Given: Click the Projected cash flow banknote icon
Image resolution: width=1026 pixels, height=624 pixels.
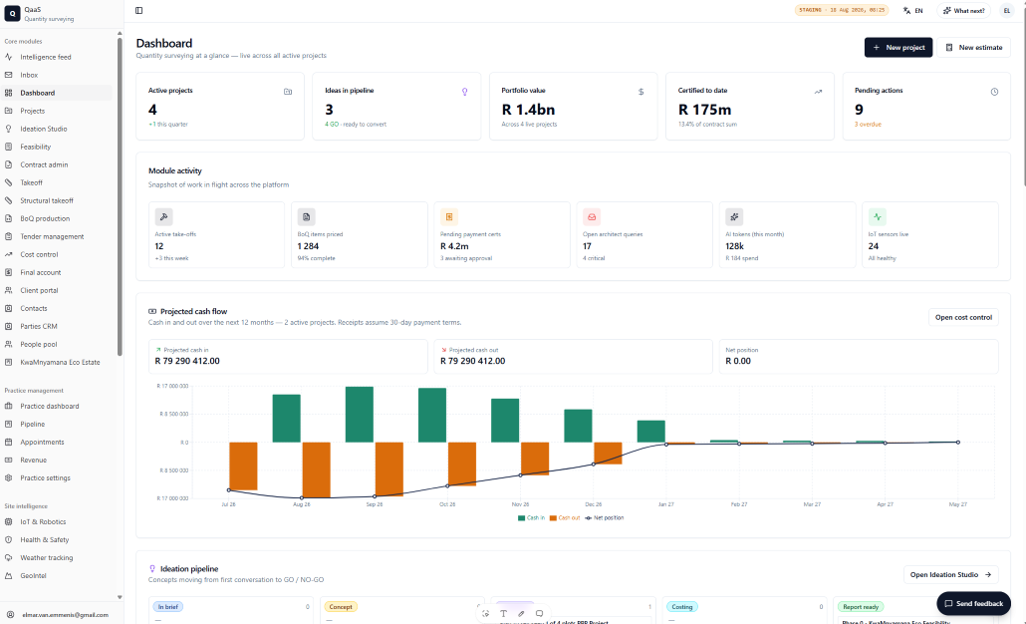Looking at the screenshot, I should pos(152,311).
